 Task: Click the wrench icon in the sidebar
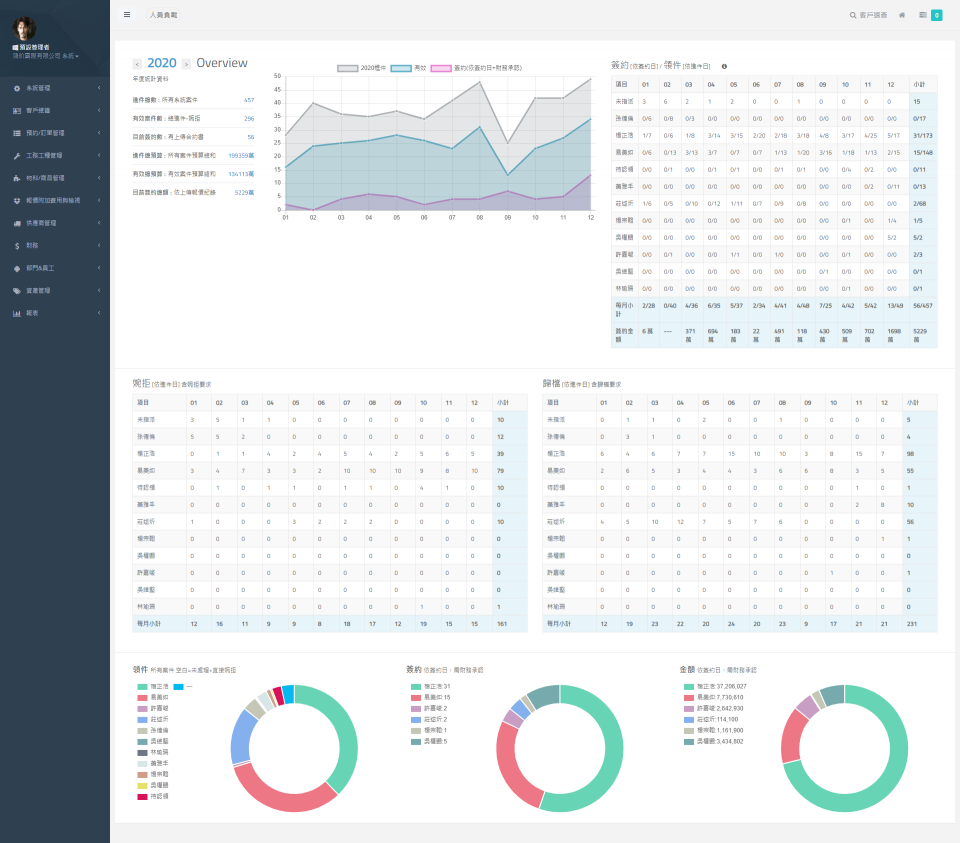(17, 156)
